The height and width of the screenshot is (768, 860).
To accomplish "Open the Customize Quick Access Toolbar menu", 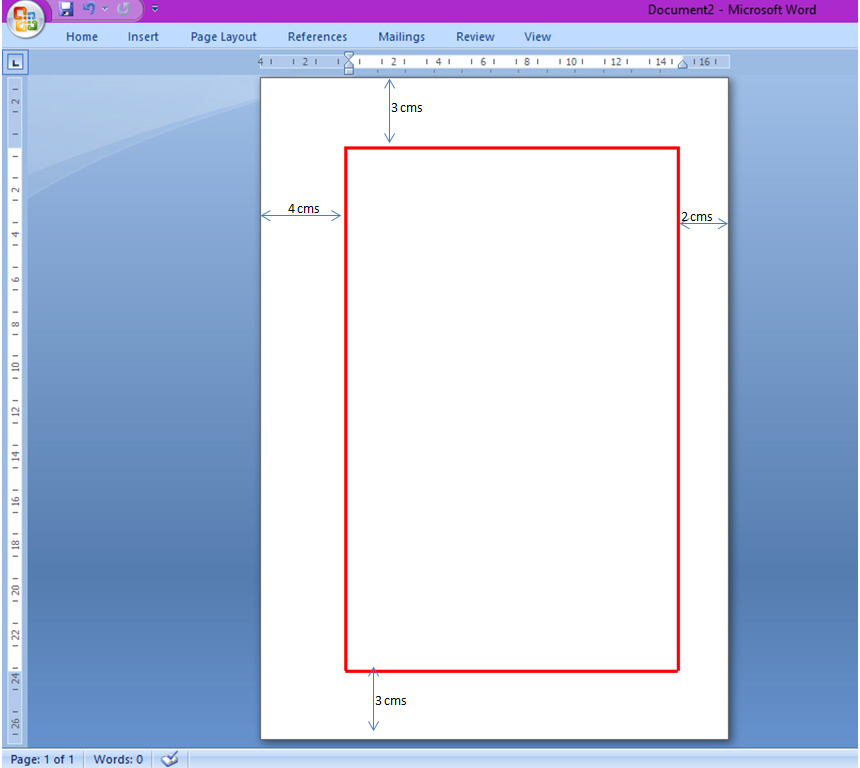I will (155, 9).
